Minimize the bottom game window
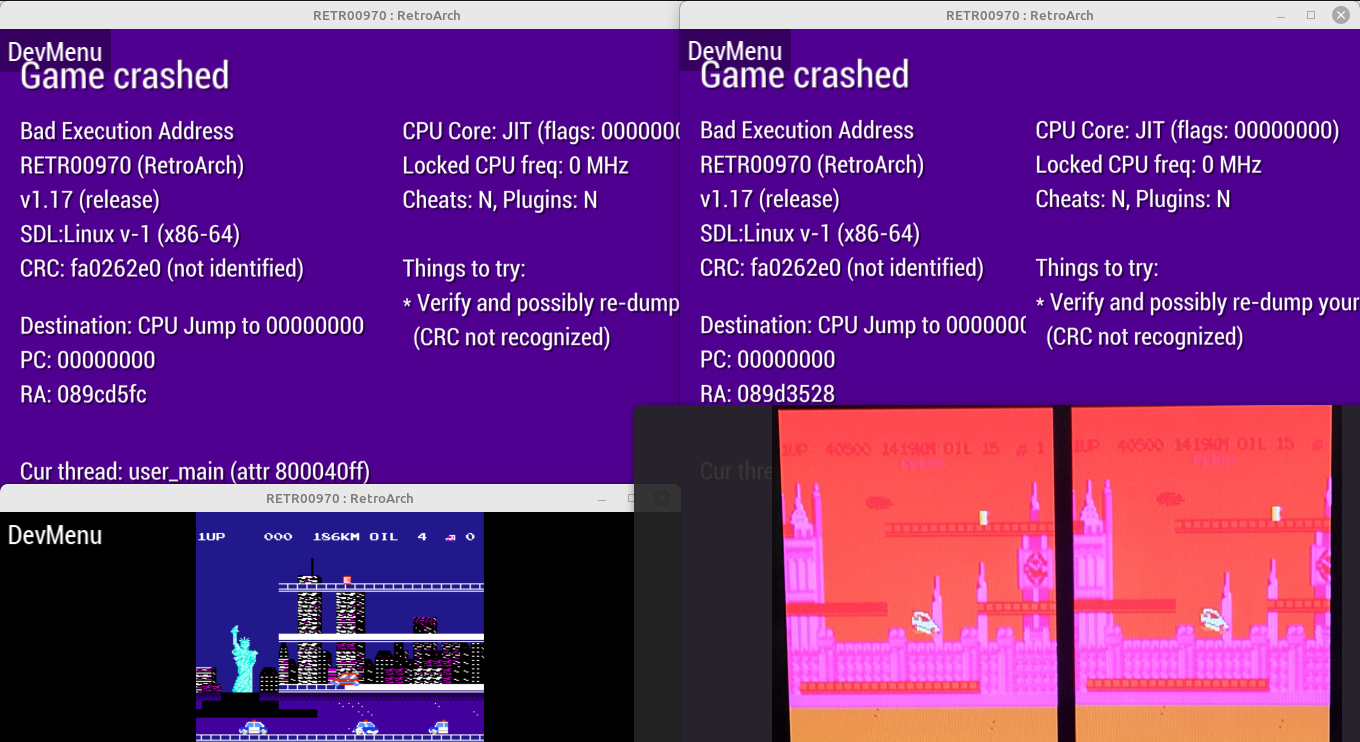1360x742 pixels. point(602,498)
